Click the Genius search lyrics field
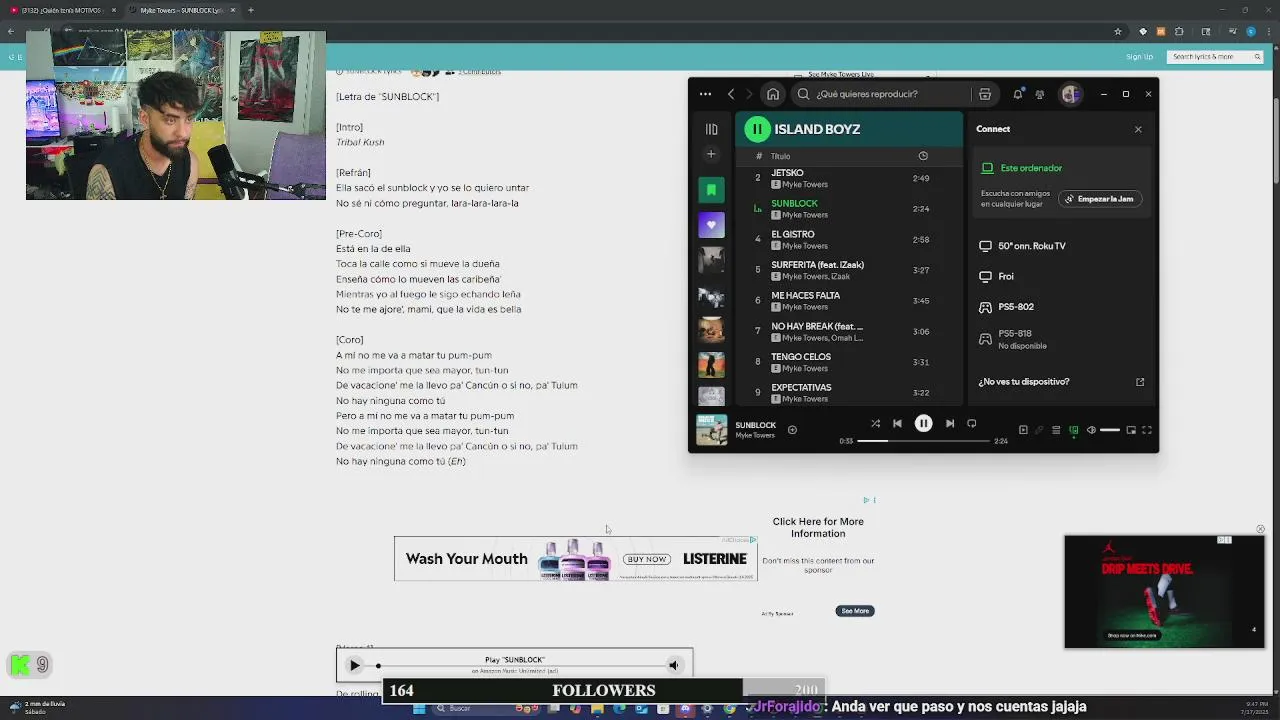1280x720 pixels. [x=1216, y=57]
